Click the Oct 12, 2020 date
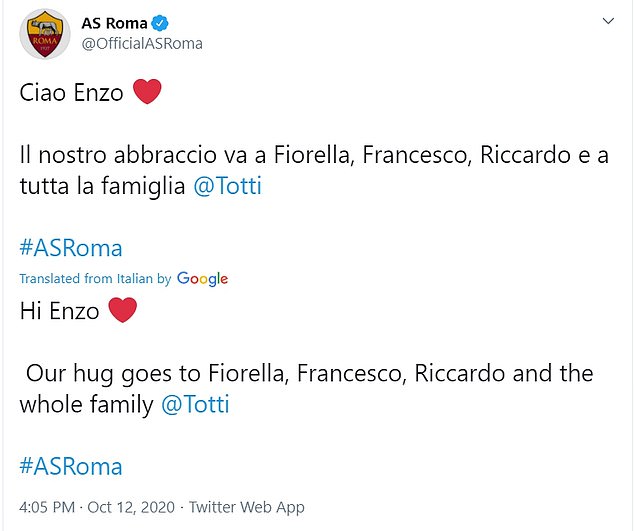 (131, 507)
